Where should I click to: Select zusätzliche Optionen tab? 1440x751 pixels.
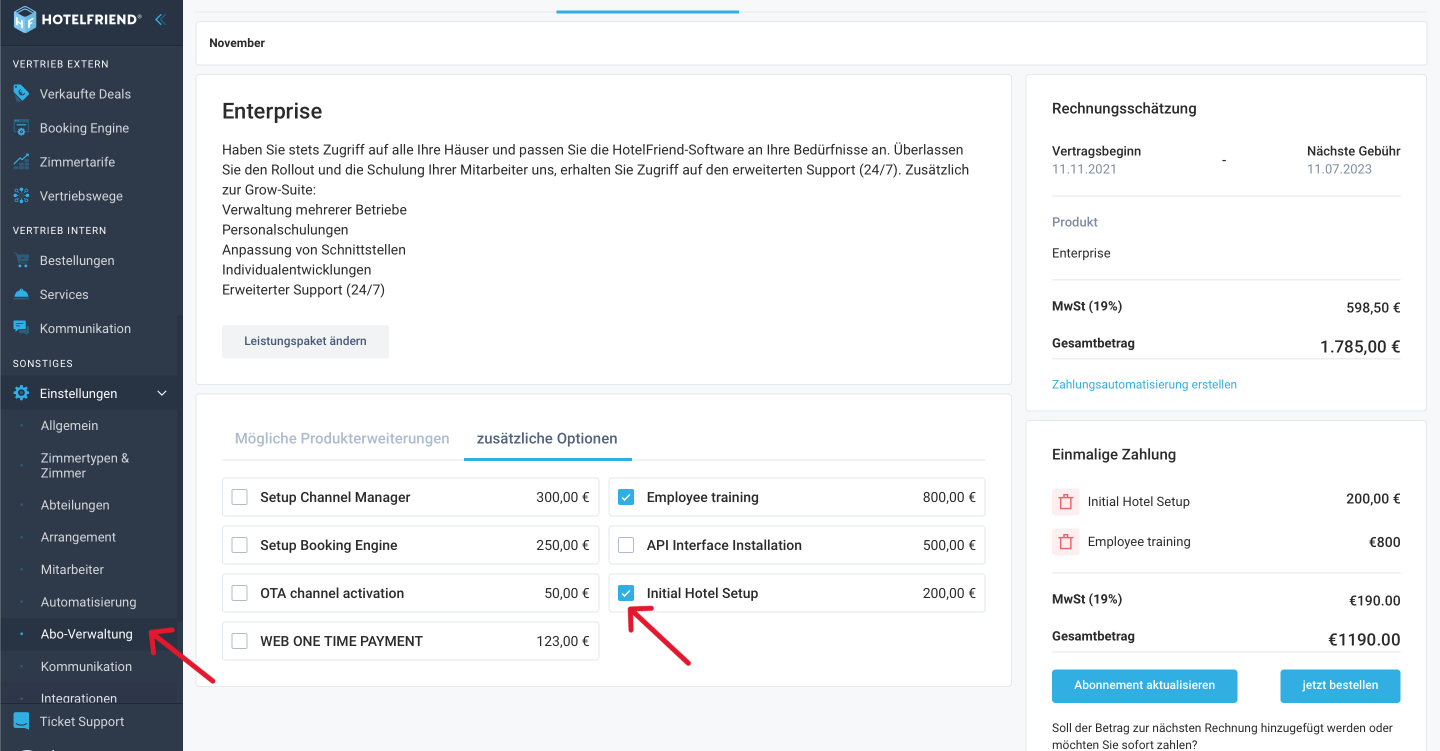coord(547,438)
